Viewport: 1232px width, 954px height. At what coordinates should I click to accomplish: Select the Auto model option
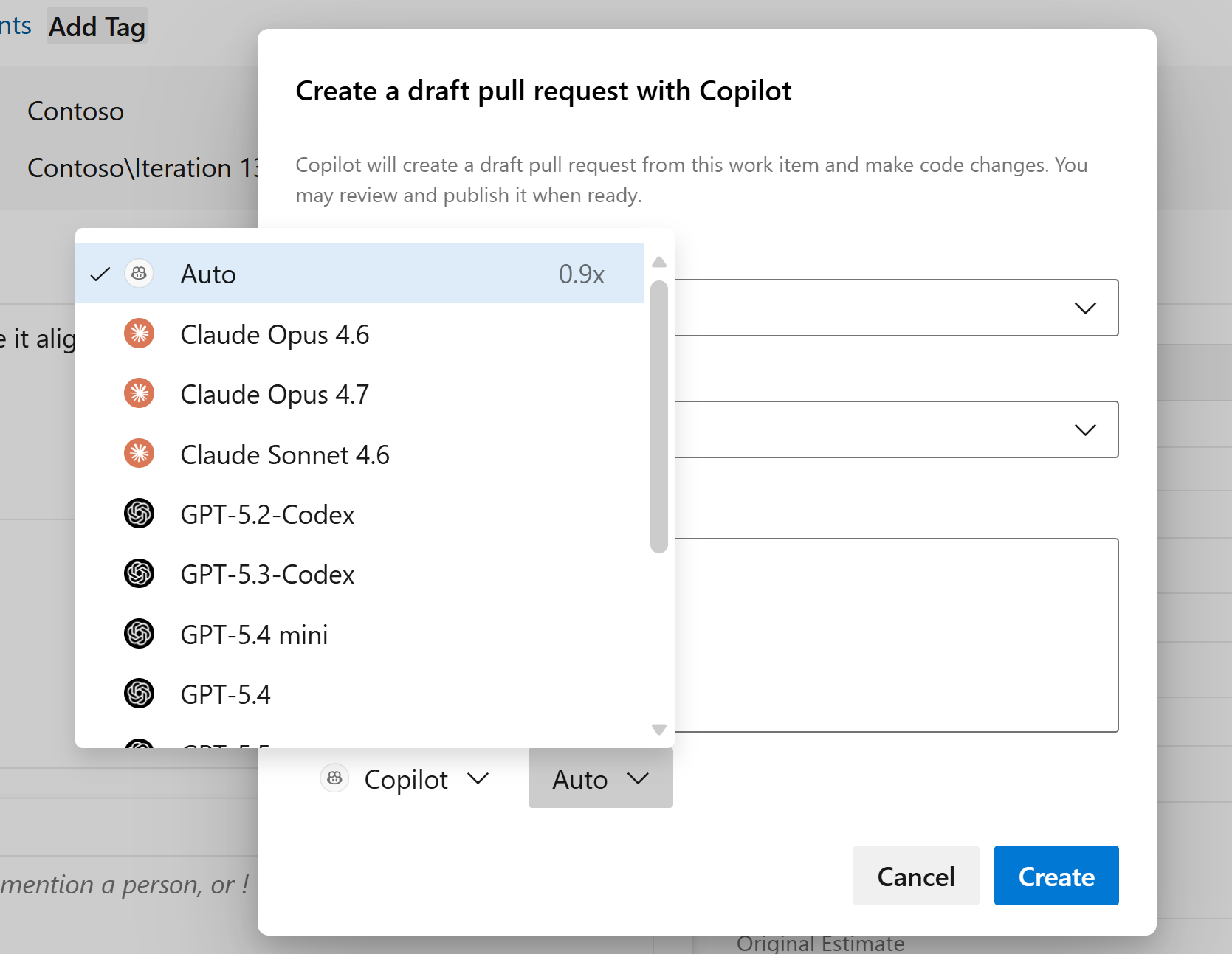click(359, 274)
